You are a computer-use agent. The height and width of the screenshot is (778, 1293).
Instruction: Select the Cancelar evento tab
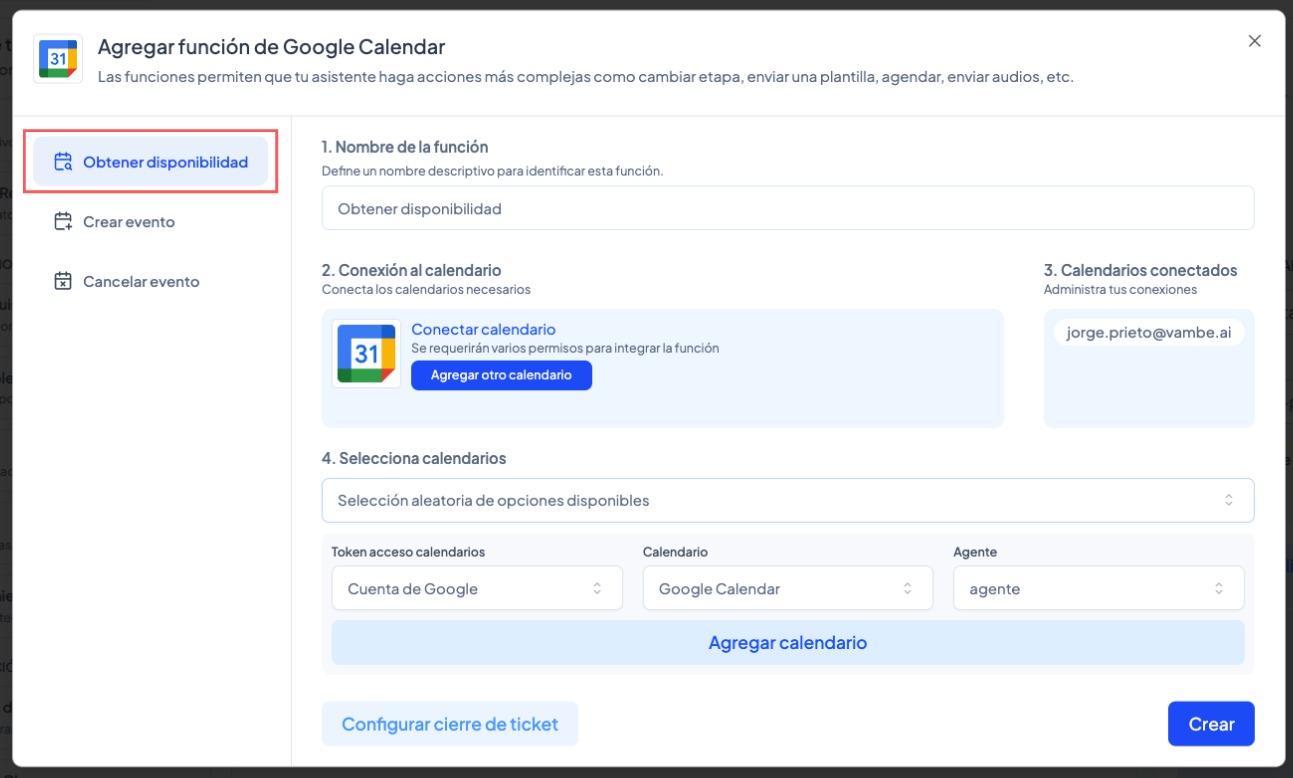tap(141, 282)
